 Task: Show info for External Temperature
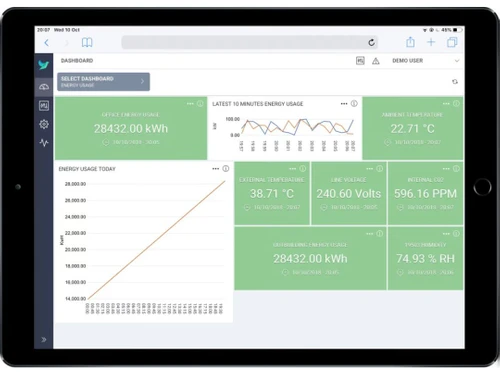click(303, 169)
